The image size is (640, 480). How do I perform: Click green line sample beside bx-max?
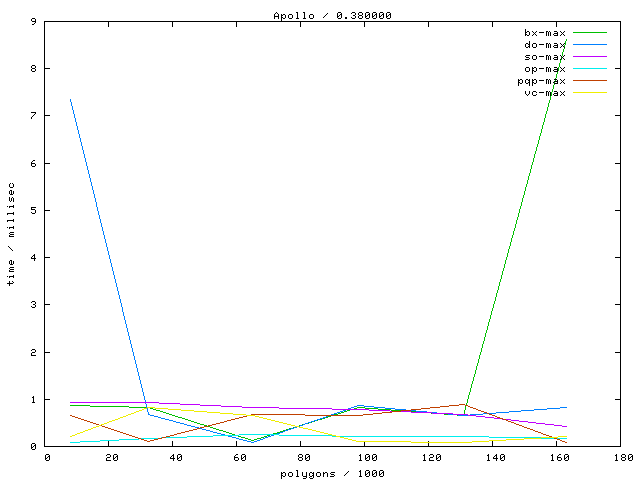click(589, 33)
